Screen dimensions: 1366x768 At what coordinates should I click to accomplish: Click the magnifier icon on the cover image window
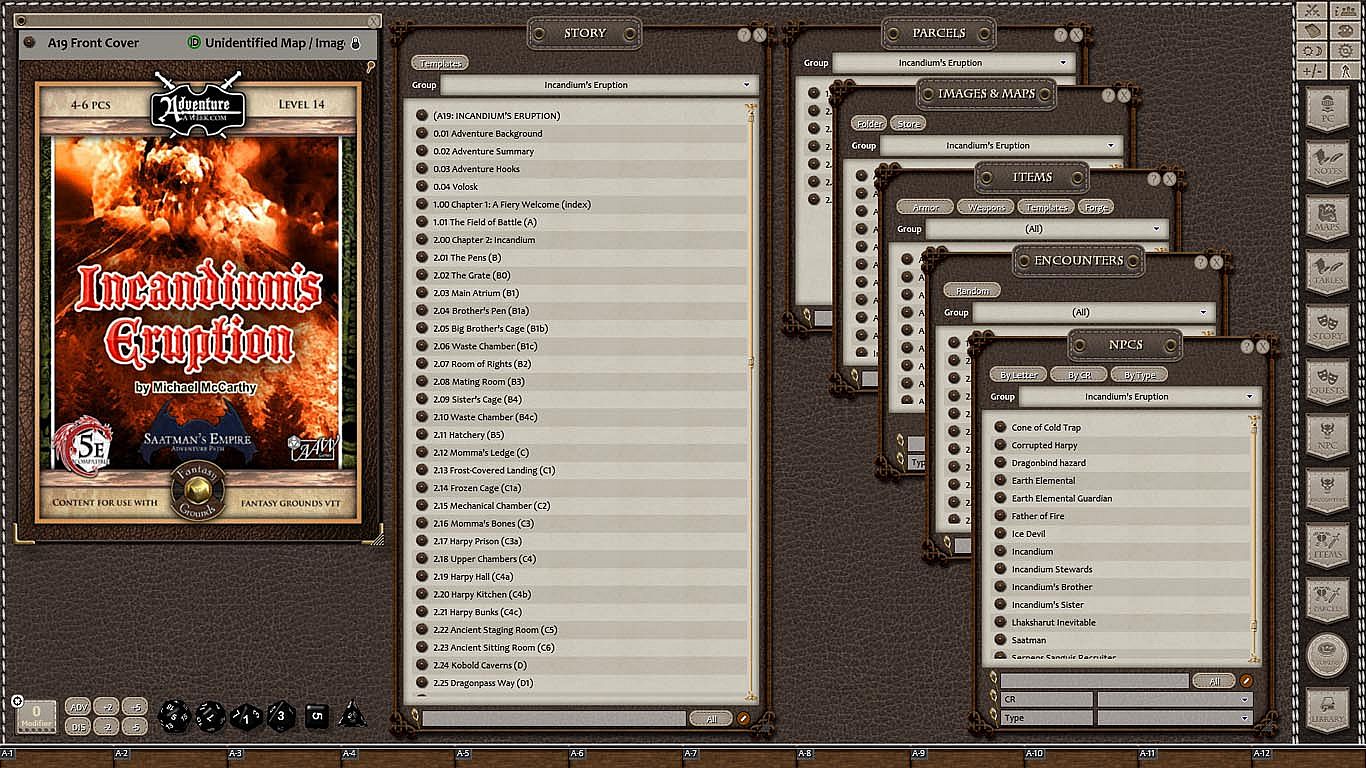370,67
